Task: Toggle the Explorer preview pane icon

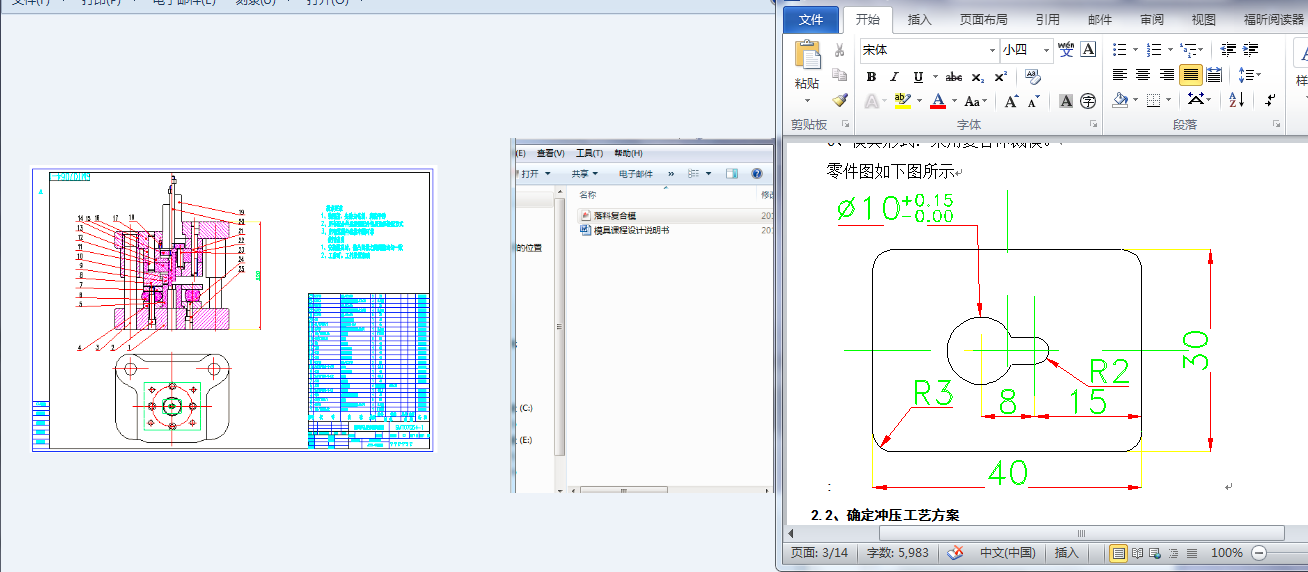Action: (x=732, y=174)
